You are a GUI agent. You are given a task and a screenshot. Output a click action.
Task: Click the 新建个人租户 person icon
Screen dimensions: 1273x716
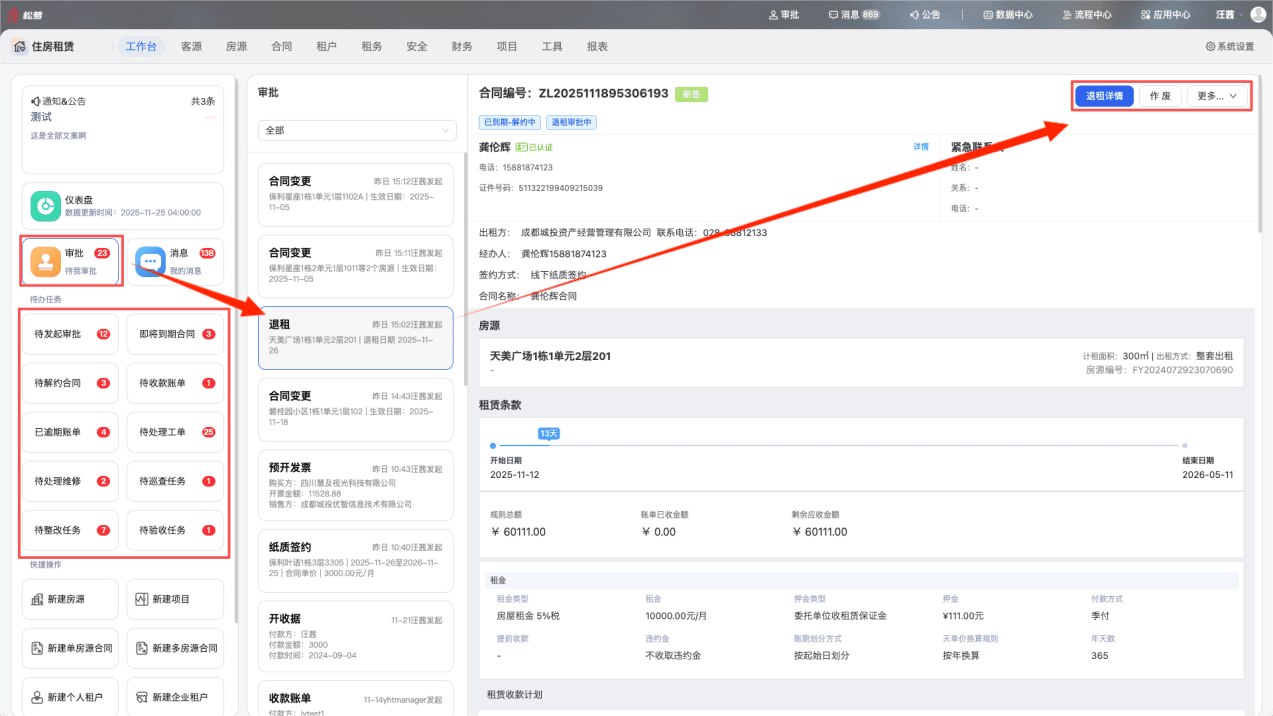coord(38,697)
